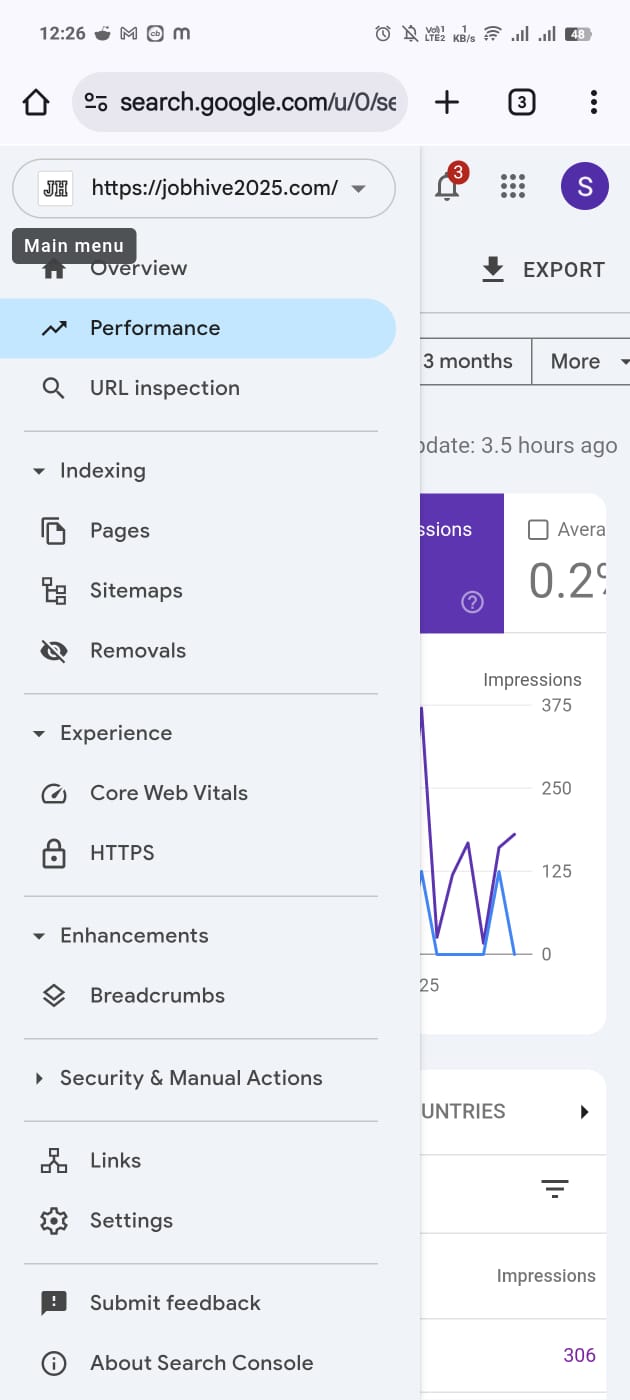Click the Submit feedback speech-bubble icon
Screen dimensions: 630x1400
coord(54,1304)
